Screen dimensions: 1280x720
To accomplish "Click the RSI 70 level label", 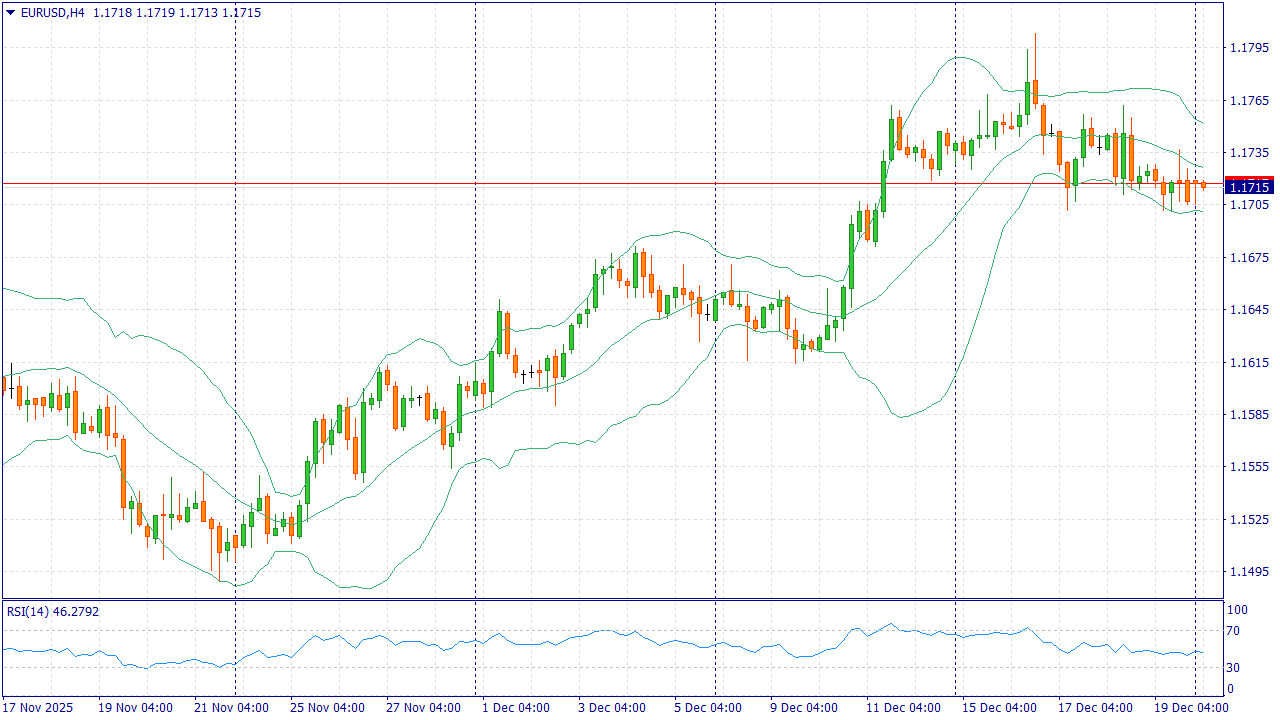I will (1234, 631).
